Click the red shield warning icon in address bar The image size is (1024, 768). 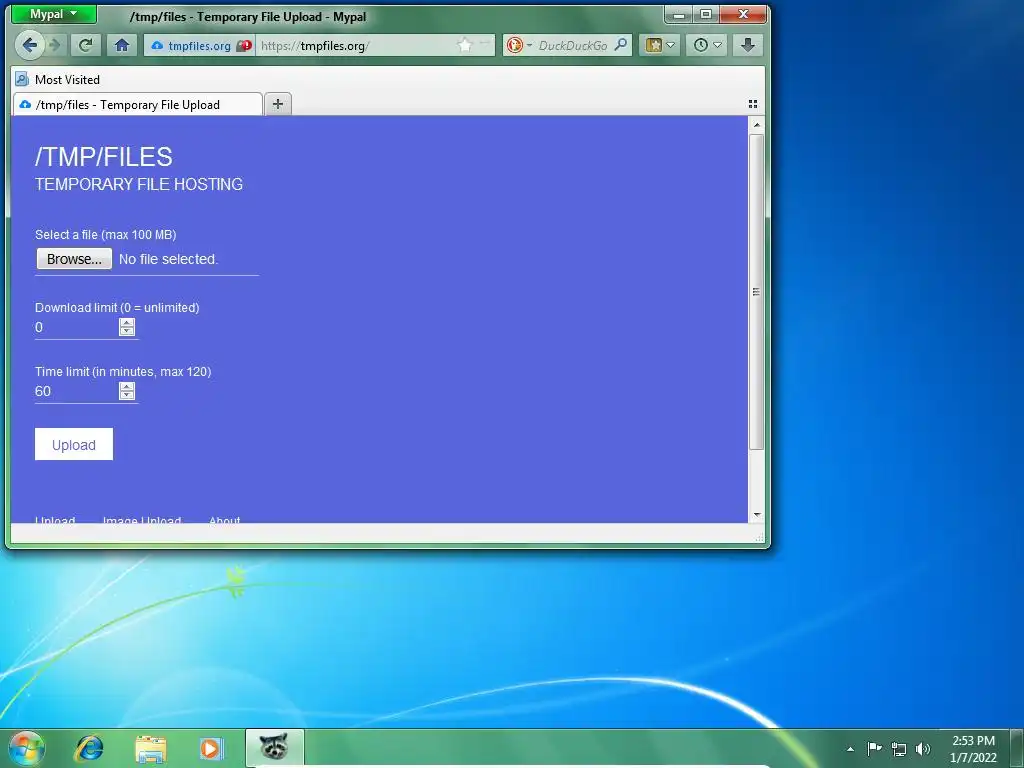coord(244,46)
